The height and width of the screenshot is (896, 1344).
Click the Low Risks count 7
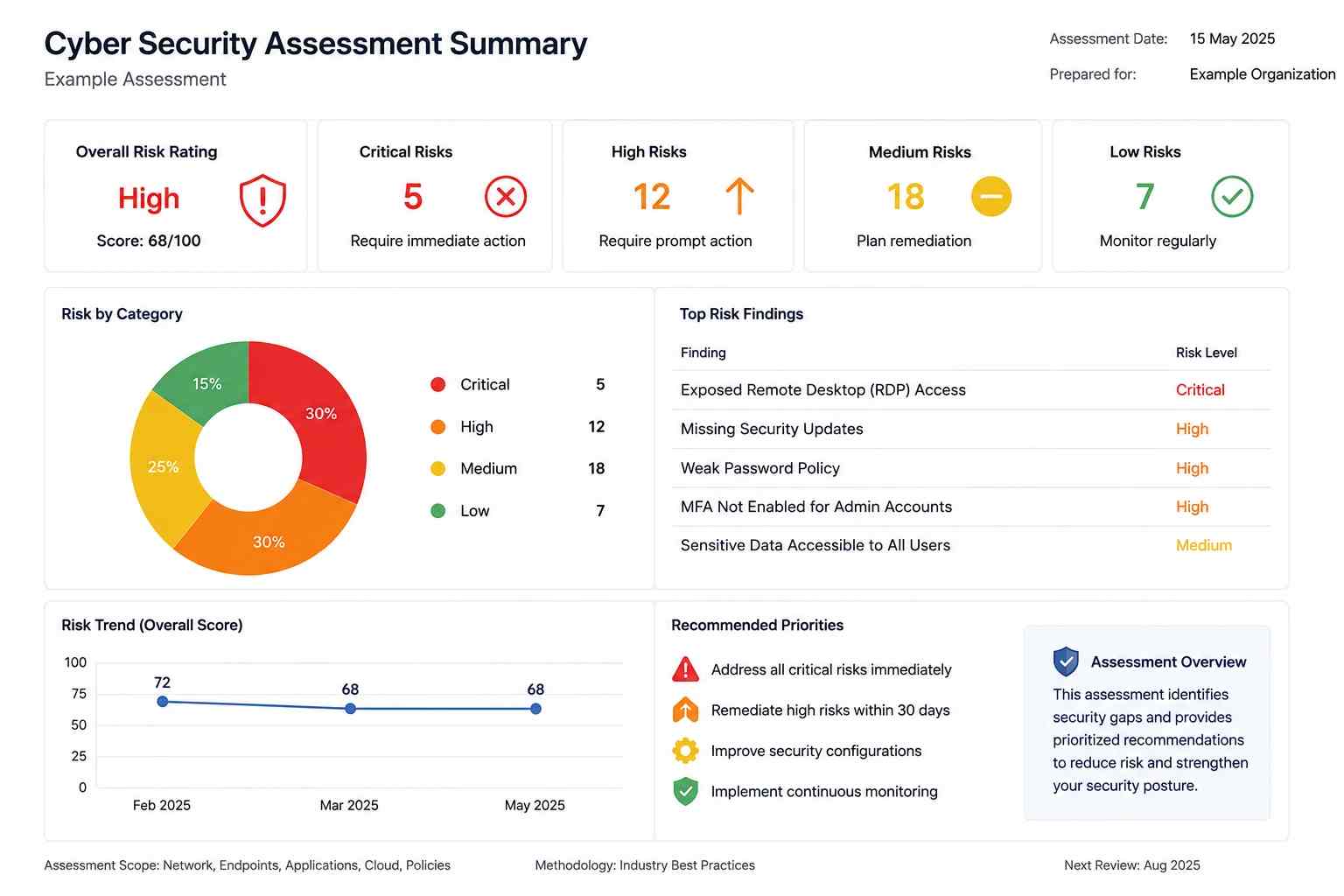1145,197
